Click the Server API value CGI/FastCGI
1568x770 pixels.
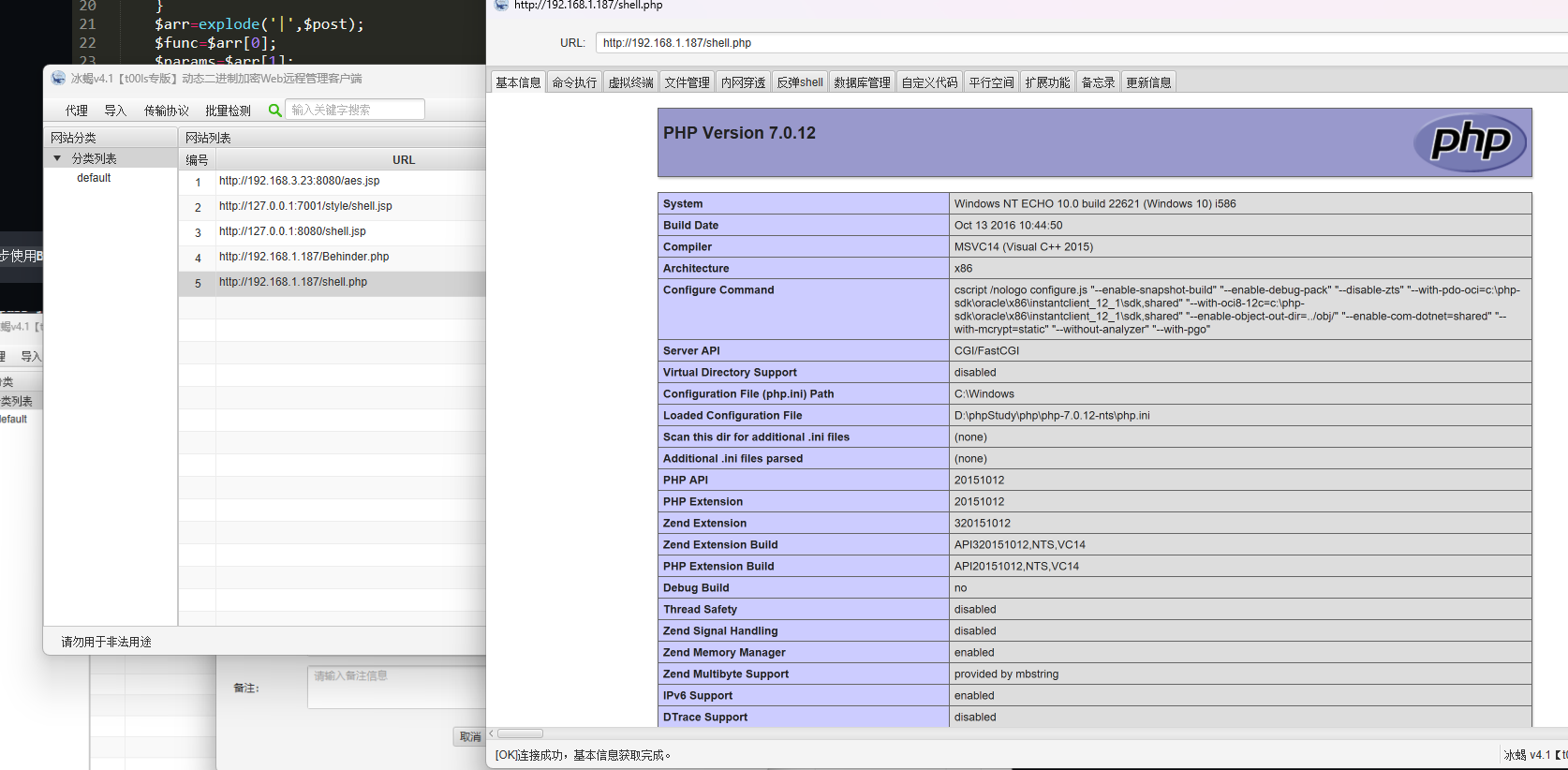pos(986,351)
